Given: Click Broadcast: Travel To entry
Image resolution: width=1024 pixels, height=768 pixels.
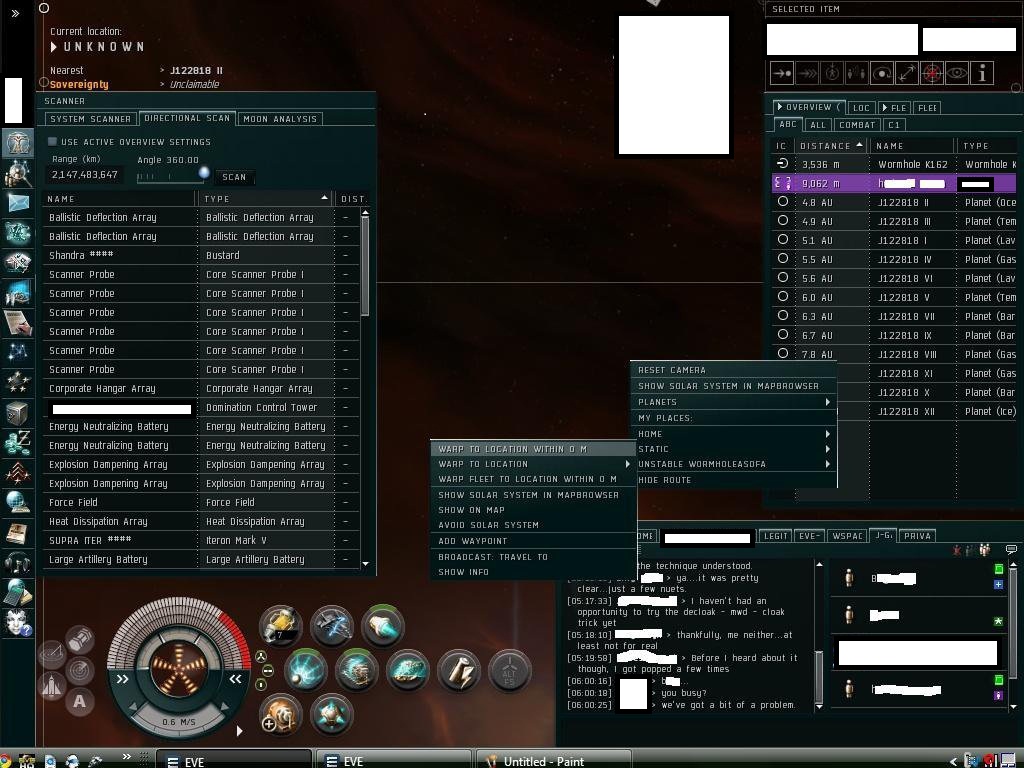Looking at the screenshot, I should click(533, 556).
